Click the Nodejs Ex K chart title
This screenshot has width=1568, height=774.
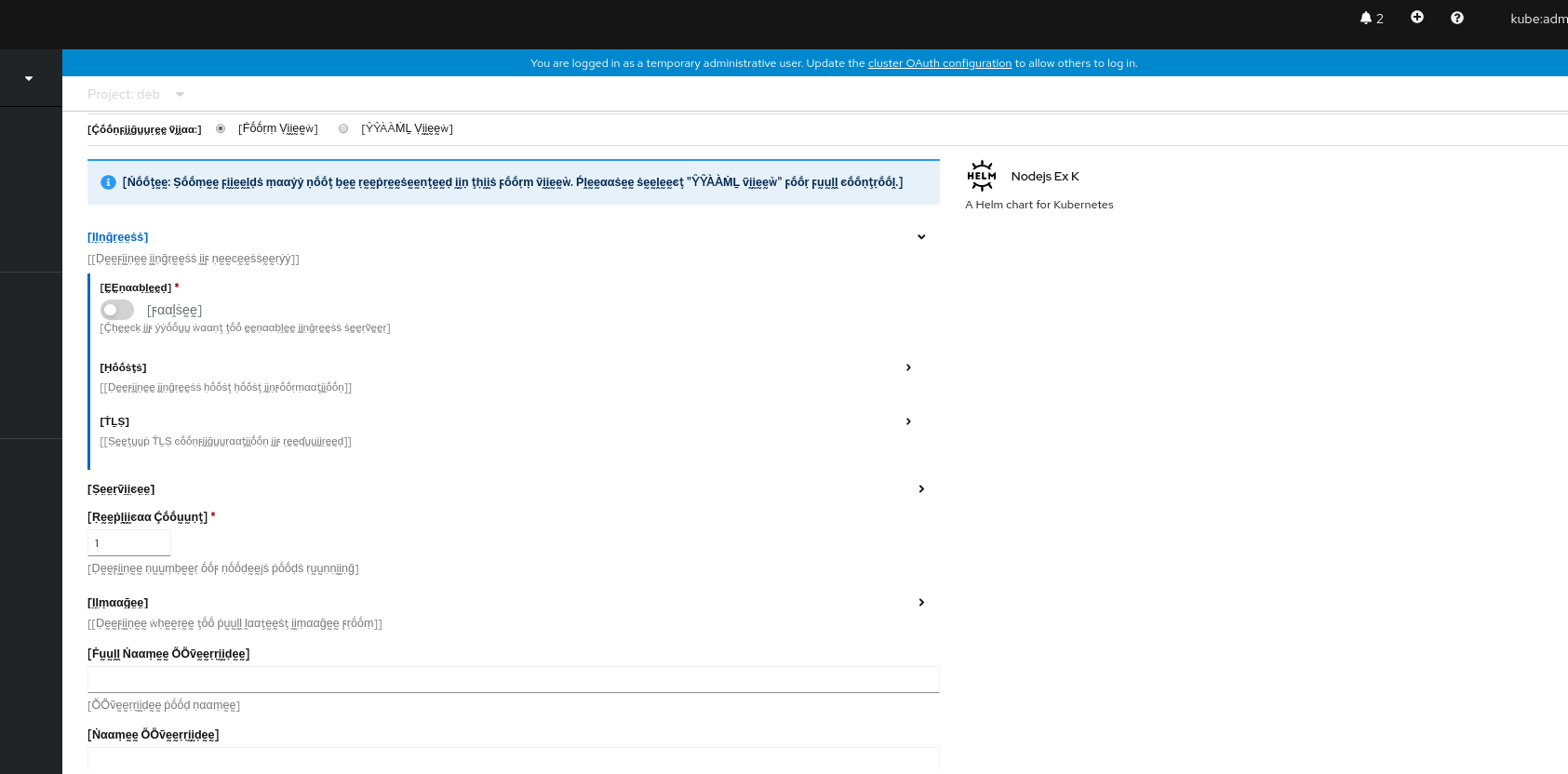coord(1045,176)
